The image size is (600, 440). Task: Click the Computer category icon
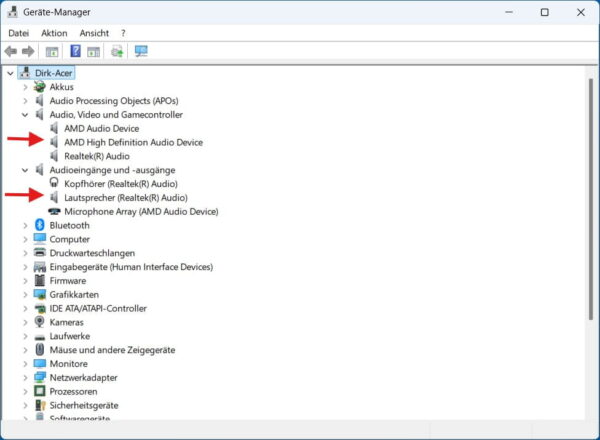(x=39, y=239)
